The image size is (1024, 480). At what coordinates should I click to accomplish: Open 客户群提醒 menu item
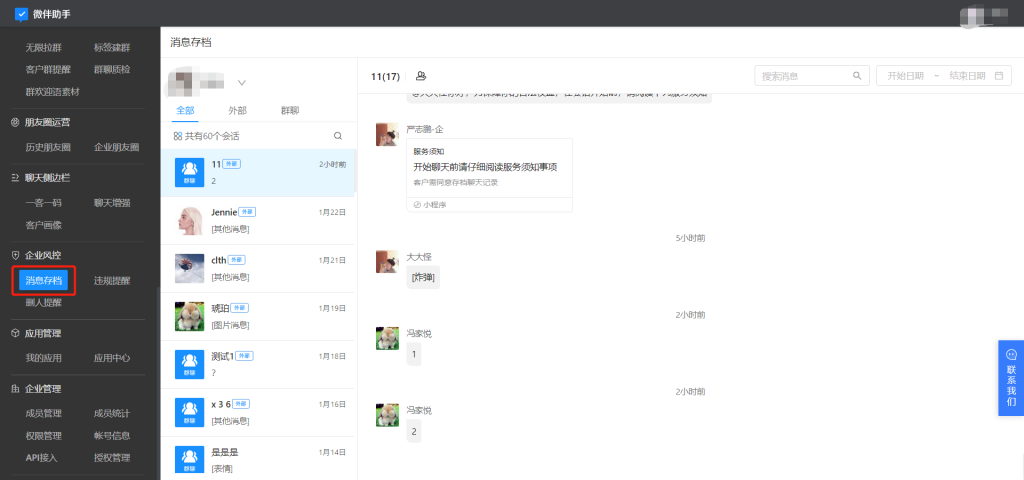[48, 70]
